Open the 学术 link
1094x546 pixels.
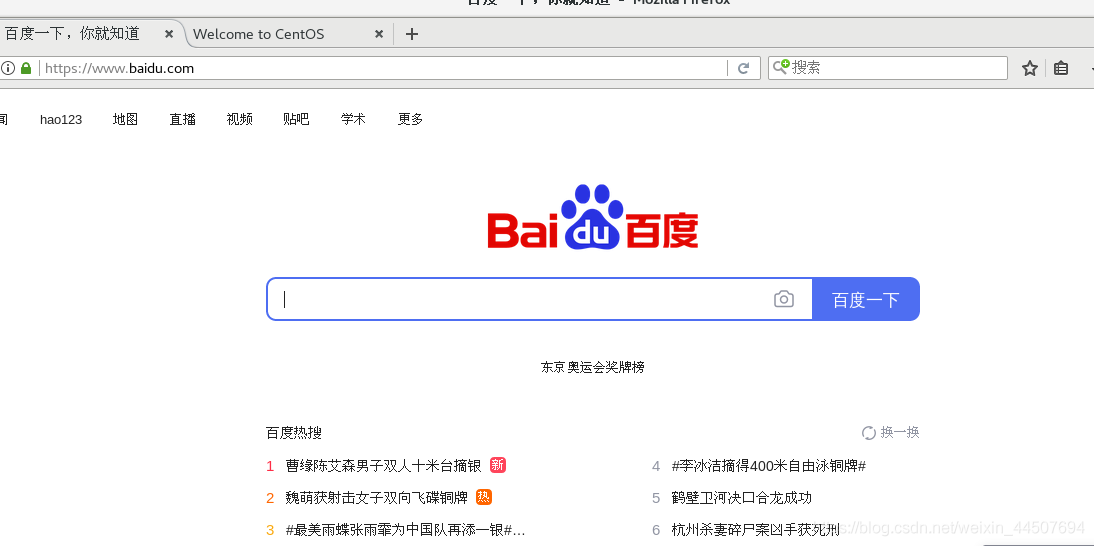point(353,119)
